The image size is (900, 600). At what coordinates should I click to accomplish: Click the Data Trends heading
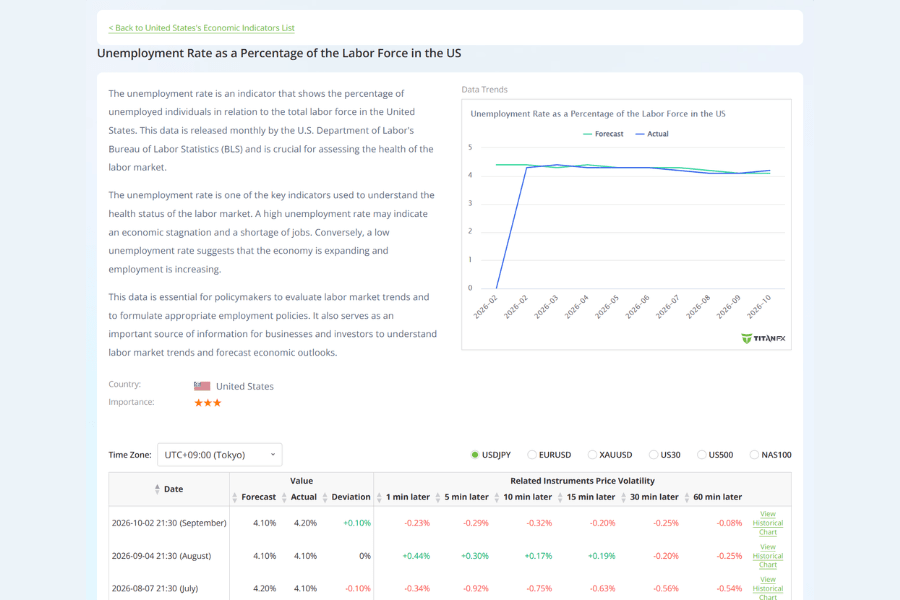[x=484, y=90]
